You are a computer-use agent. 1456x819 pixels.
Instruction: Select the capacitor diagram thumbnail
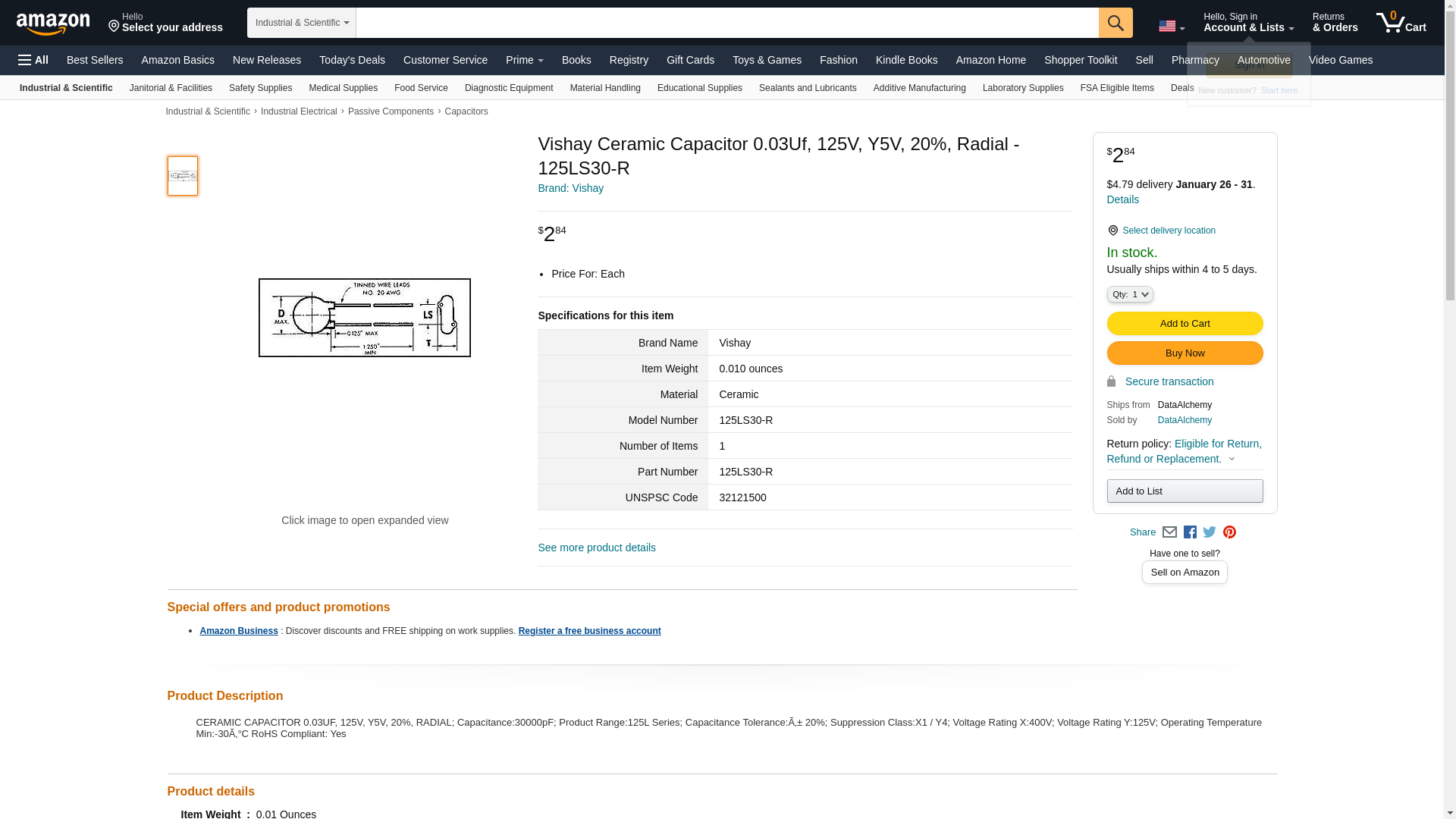pyautogui.click(x=183, y=176)
